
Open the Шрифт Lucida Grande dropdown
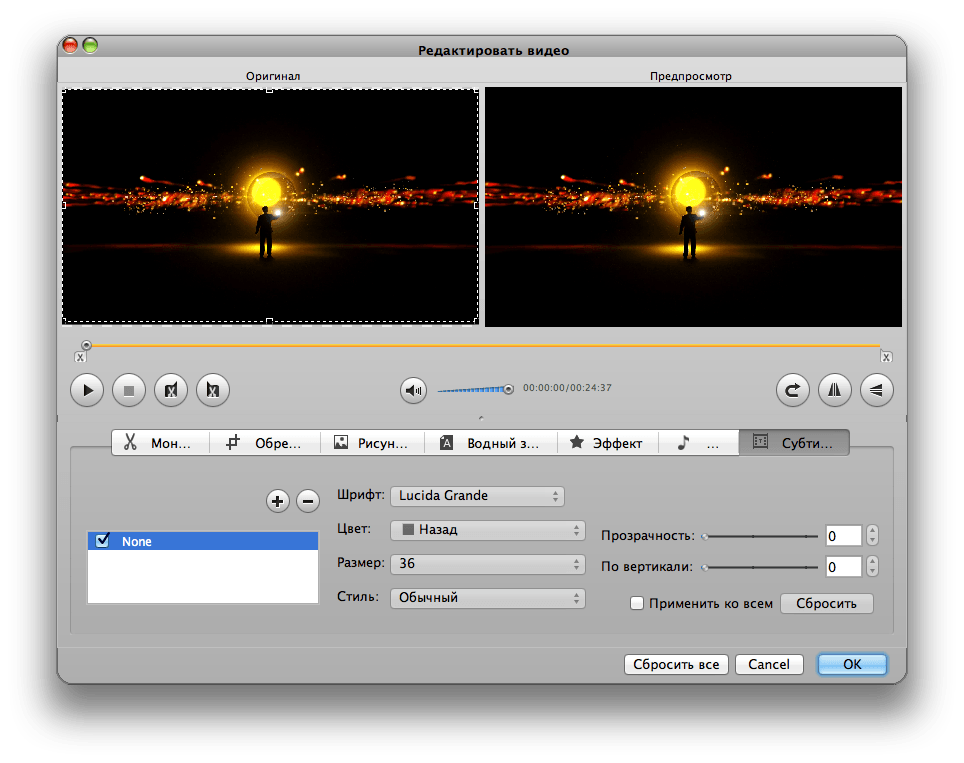click(x=477, y=496)
